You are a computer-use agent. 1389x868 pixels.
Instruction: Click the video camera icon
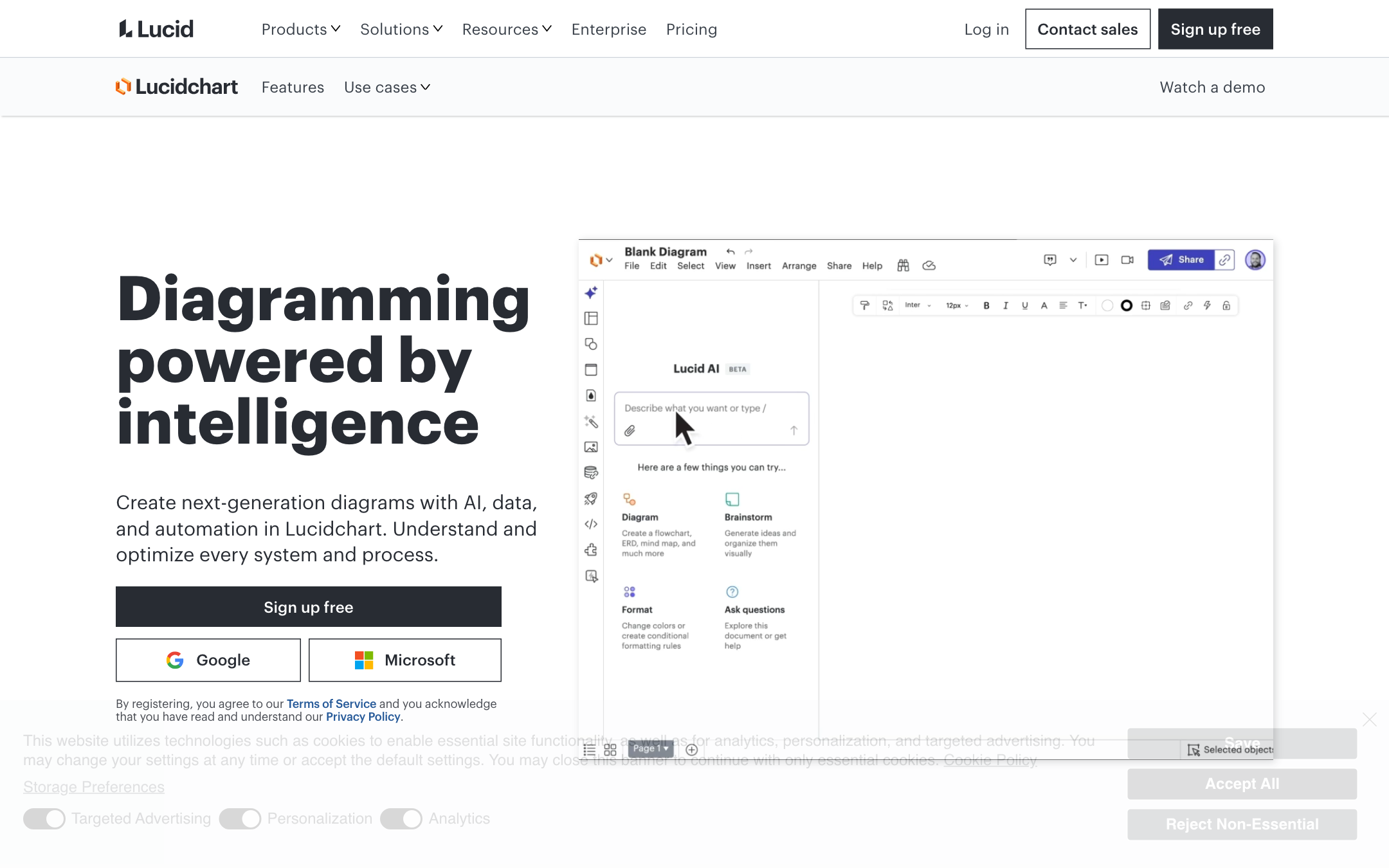pos(1127,260)
